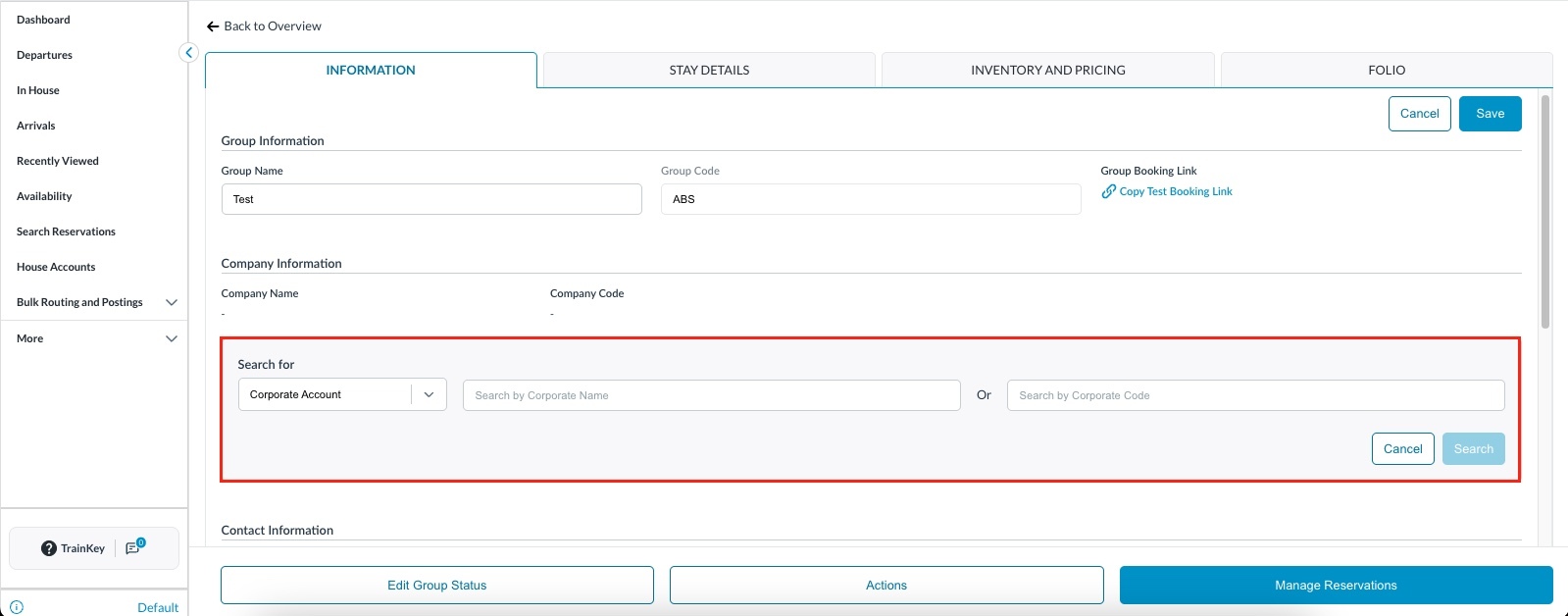The height and width of the screenshot is (616, 1568).
Task: Click the Search by Corporate Name field
Action: [711, 395]
